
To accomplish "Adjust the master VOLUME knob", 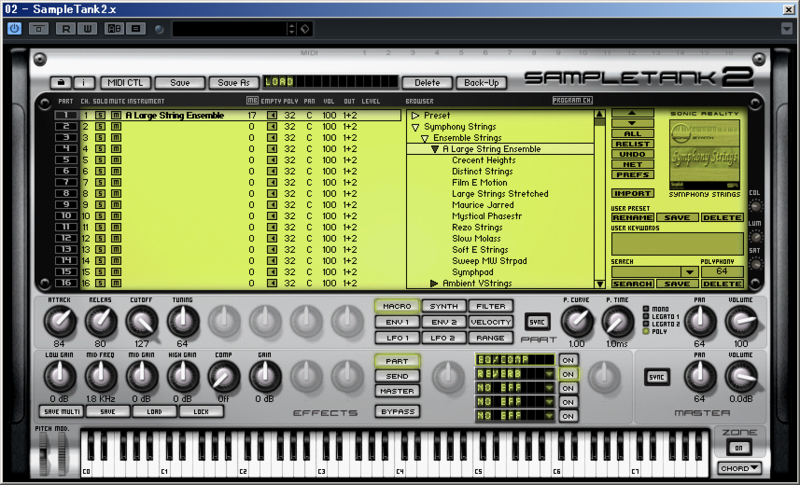I will pos(741,376).
